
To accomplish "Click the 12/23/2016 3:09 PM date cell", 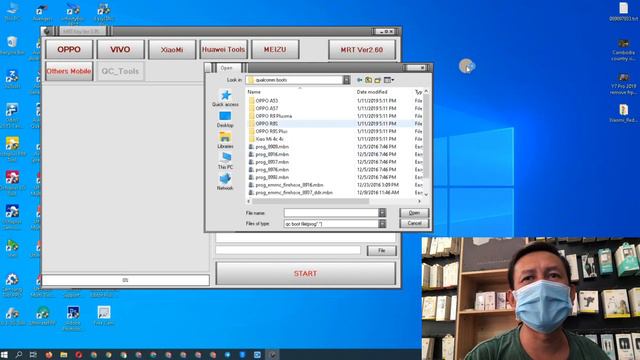I will [378, 185].
